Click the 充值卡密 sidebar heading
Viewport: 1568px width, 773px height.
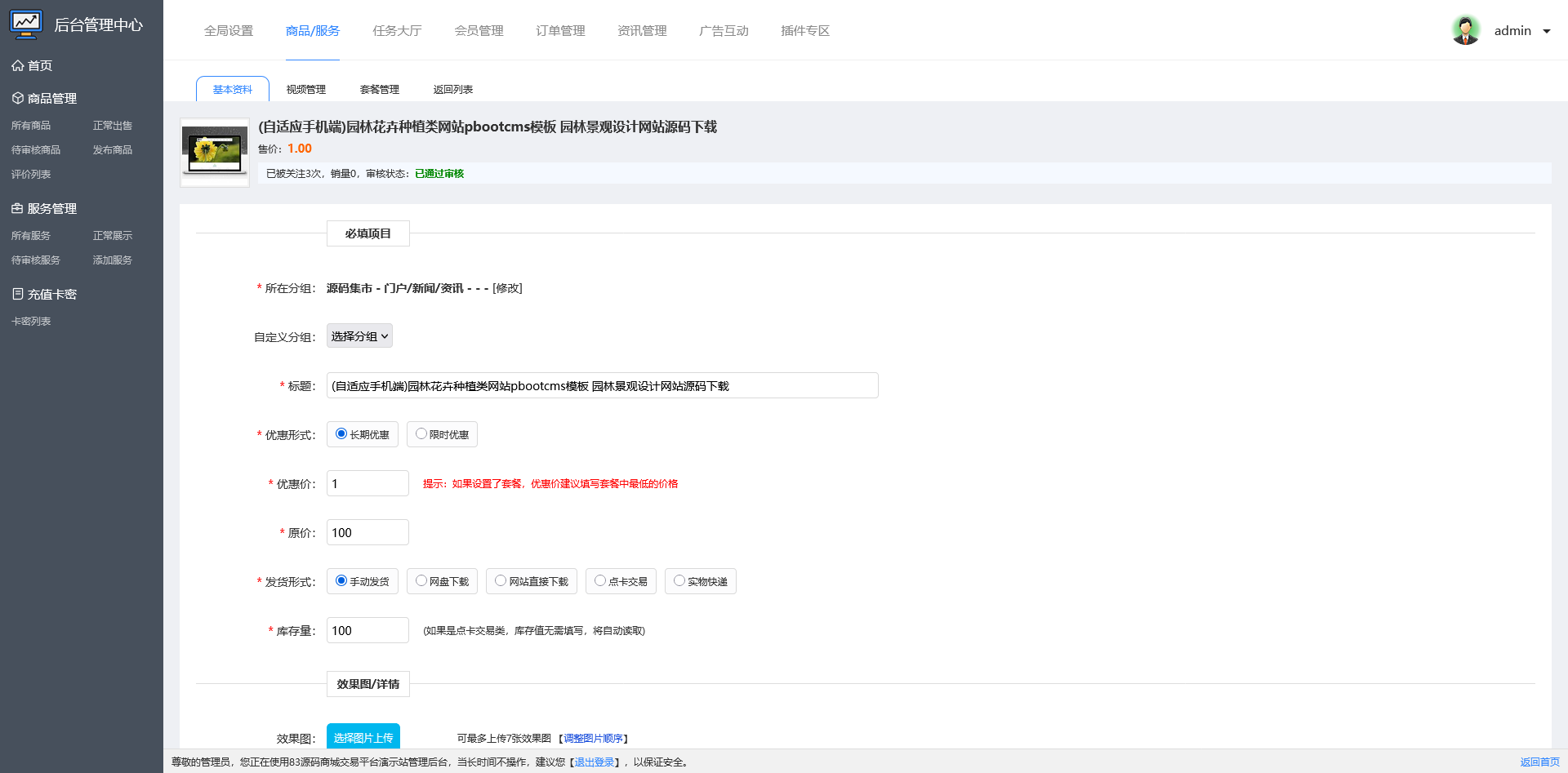52,294
